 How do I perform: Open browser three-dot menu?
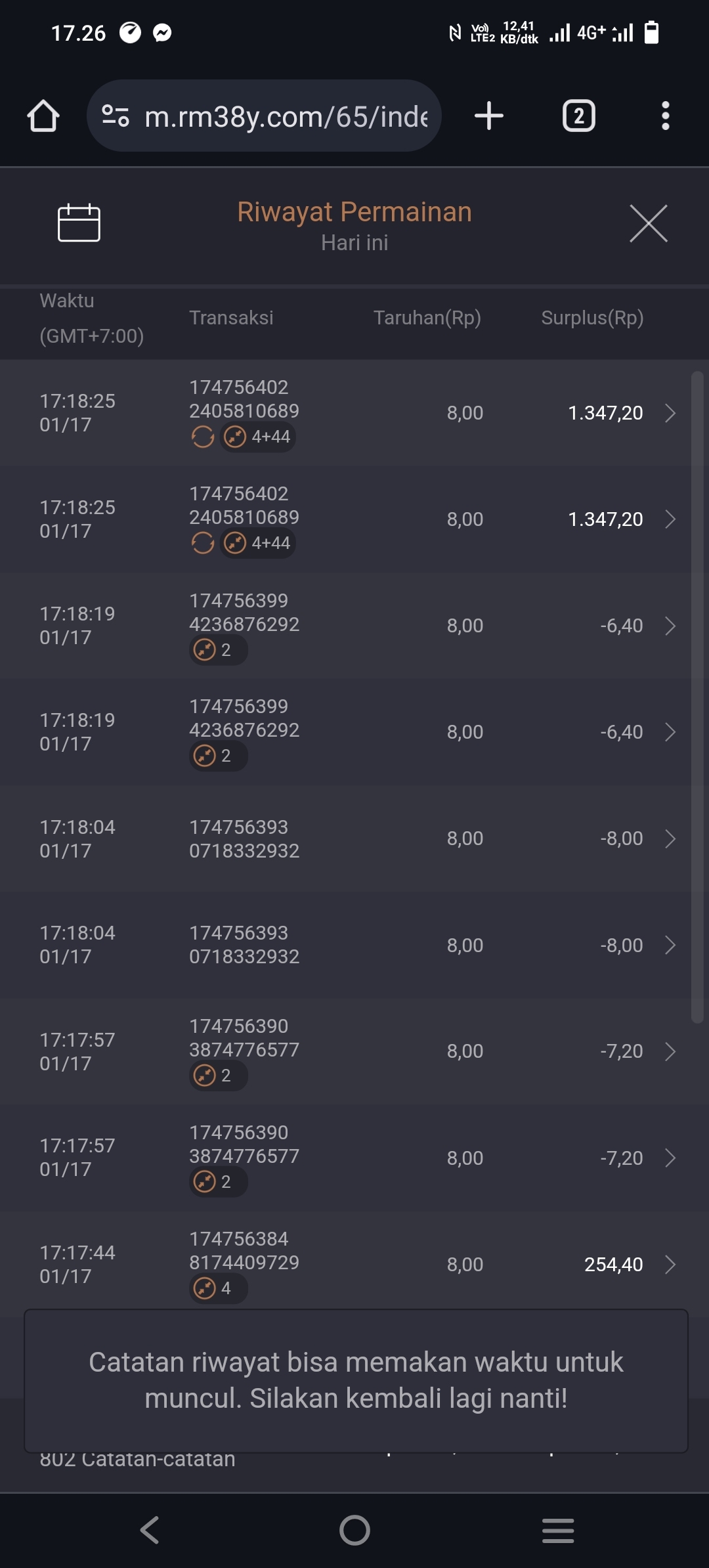(x=665, y=116)
